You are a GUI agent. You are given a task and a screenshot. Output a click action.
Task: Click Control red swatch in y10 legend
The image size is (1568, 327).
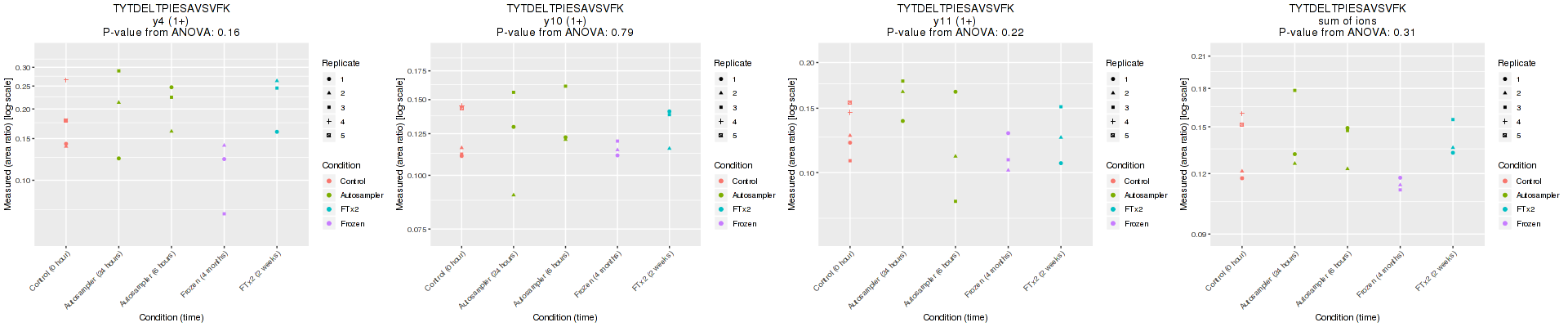click(720, 181)
